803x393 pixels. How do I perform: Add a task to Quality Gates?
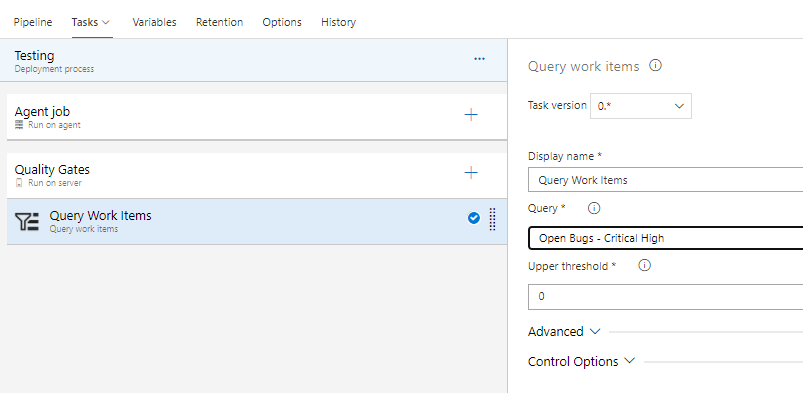coord(471,173)
